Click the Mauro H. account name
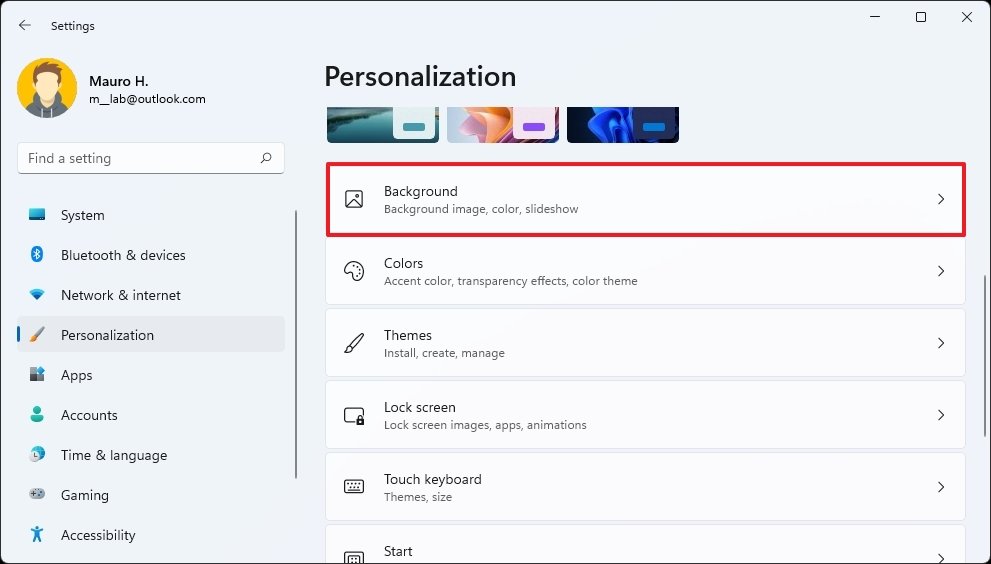The height and width of the screenshot is (564, 991). point(119,81)
